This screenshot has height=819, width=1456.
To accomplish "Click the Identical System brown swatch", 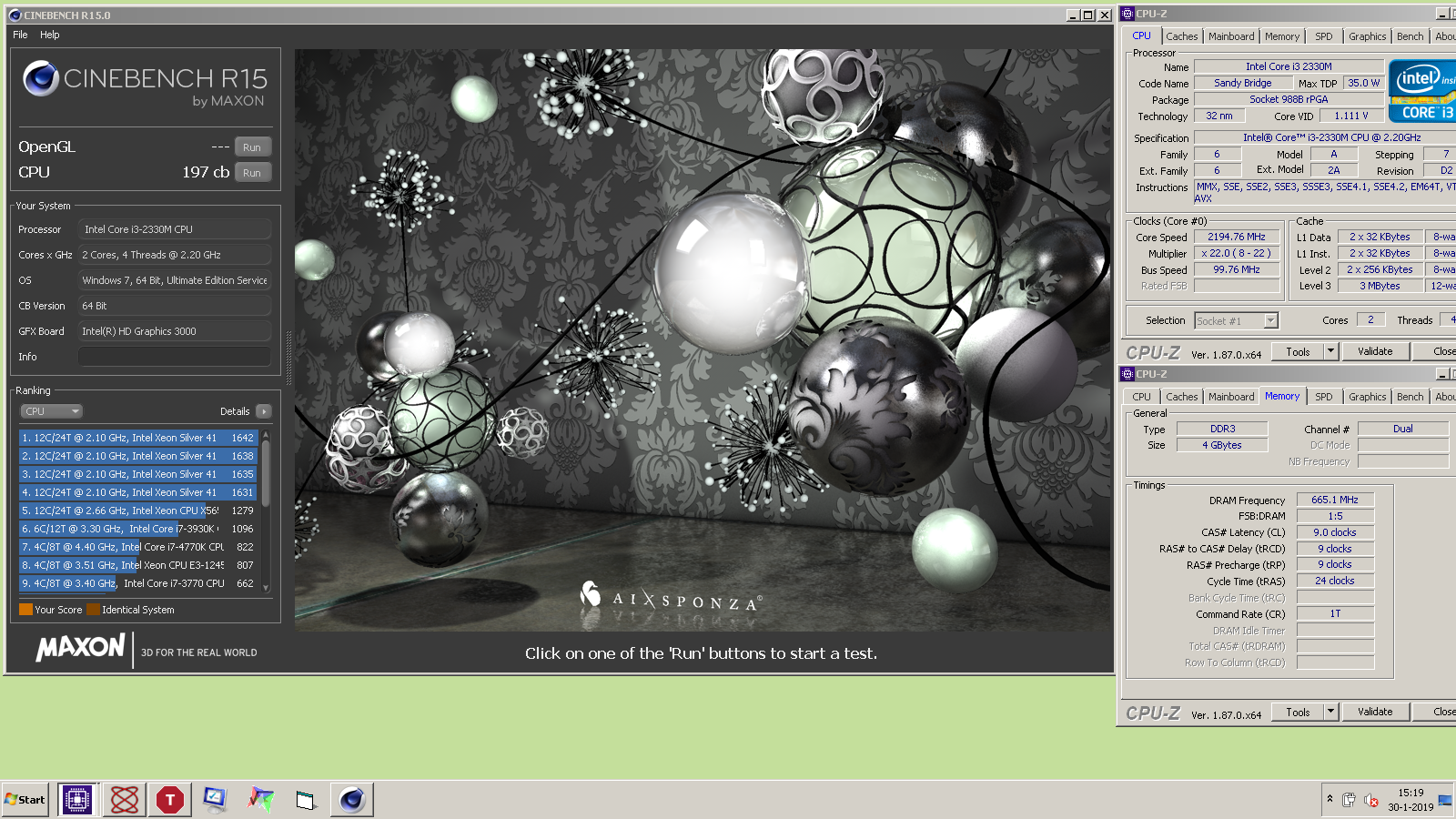I will click(93, 610).
